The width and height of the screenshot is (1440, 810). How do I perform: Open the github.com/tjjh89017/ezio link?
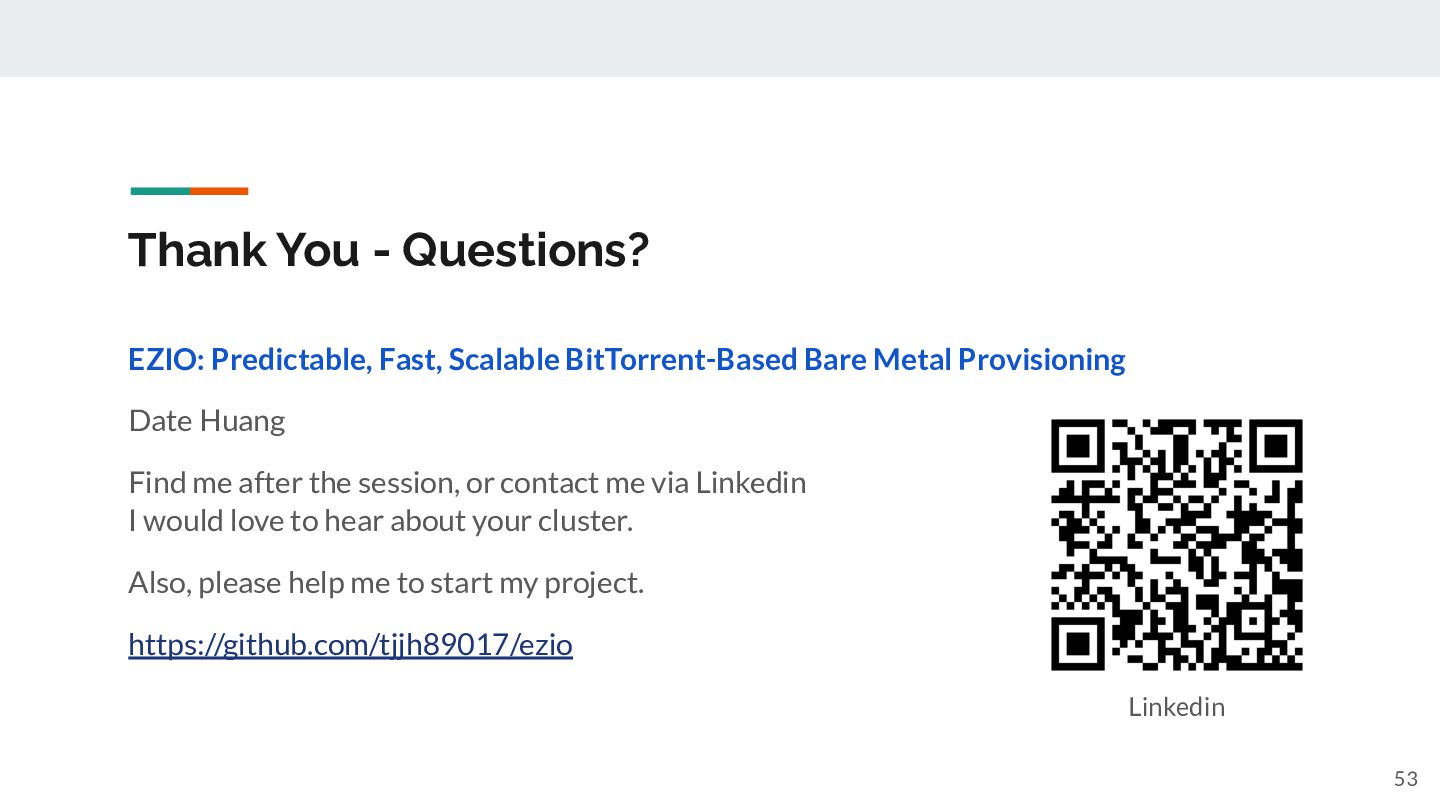[x=350, y=645]
